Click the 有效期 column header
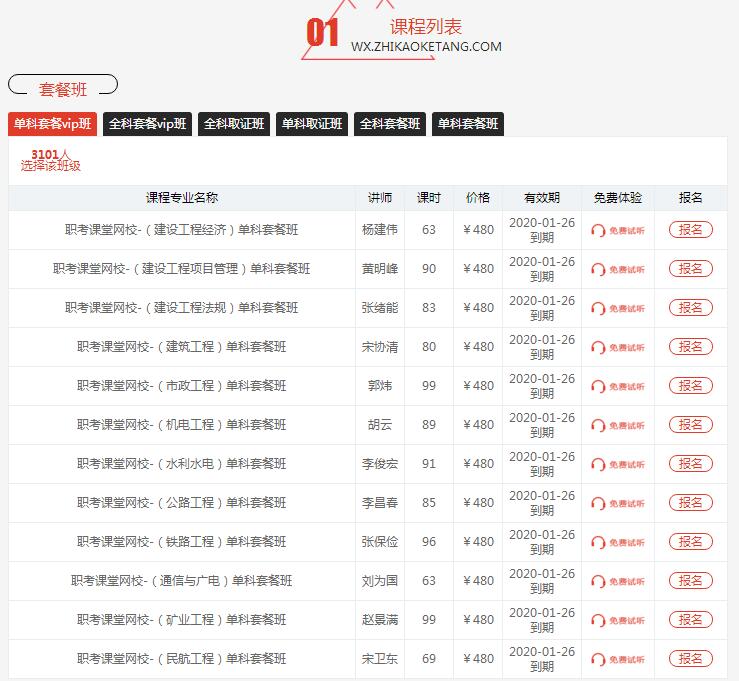 [x=542, y=198]
